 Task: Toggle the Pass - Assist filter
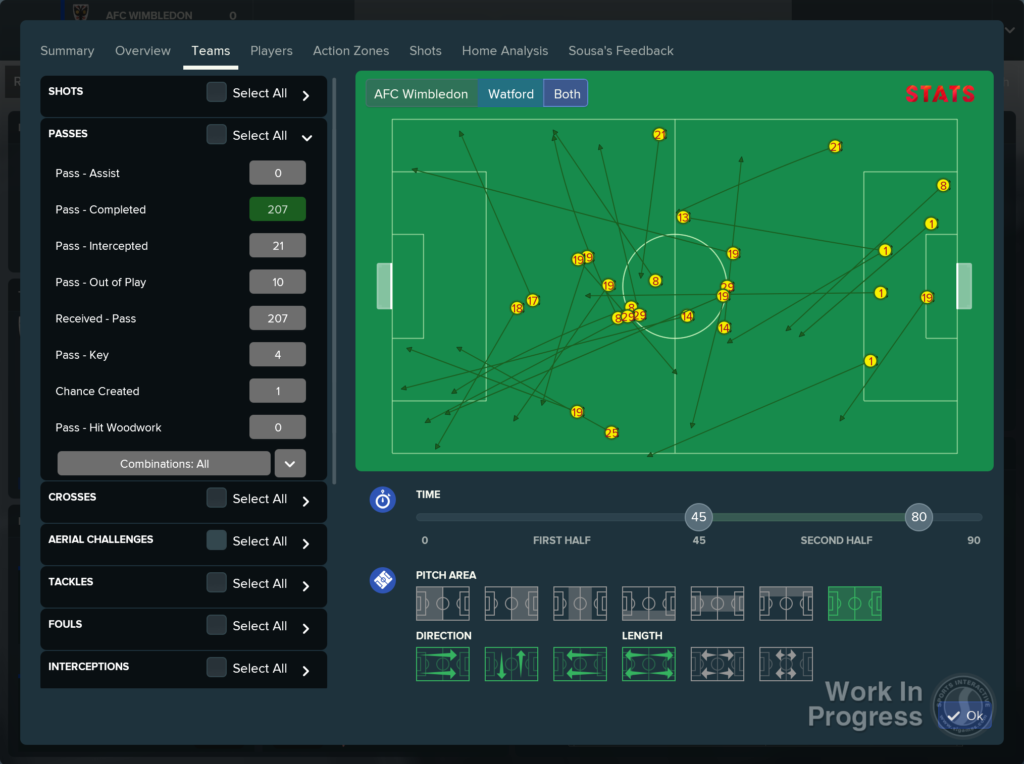pyautogui.click(x=278, y=173)
